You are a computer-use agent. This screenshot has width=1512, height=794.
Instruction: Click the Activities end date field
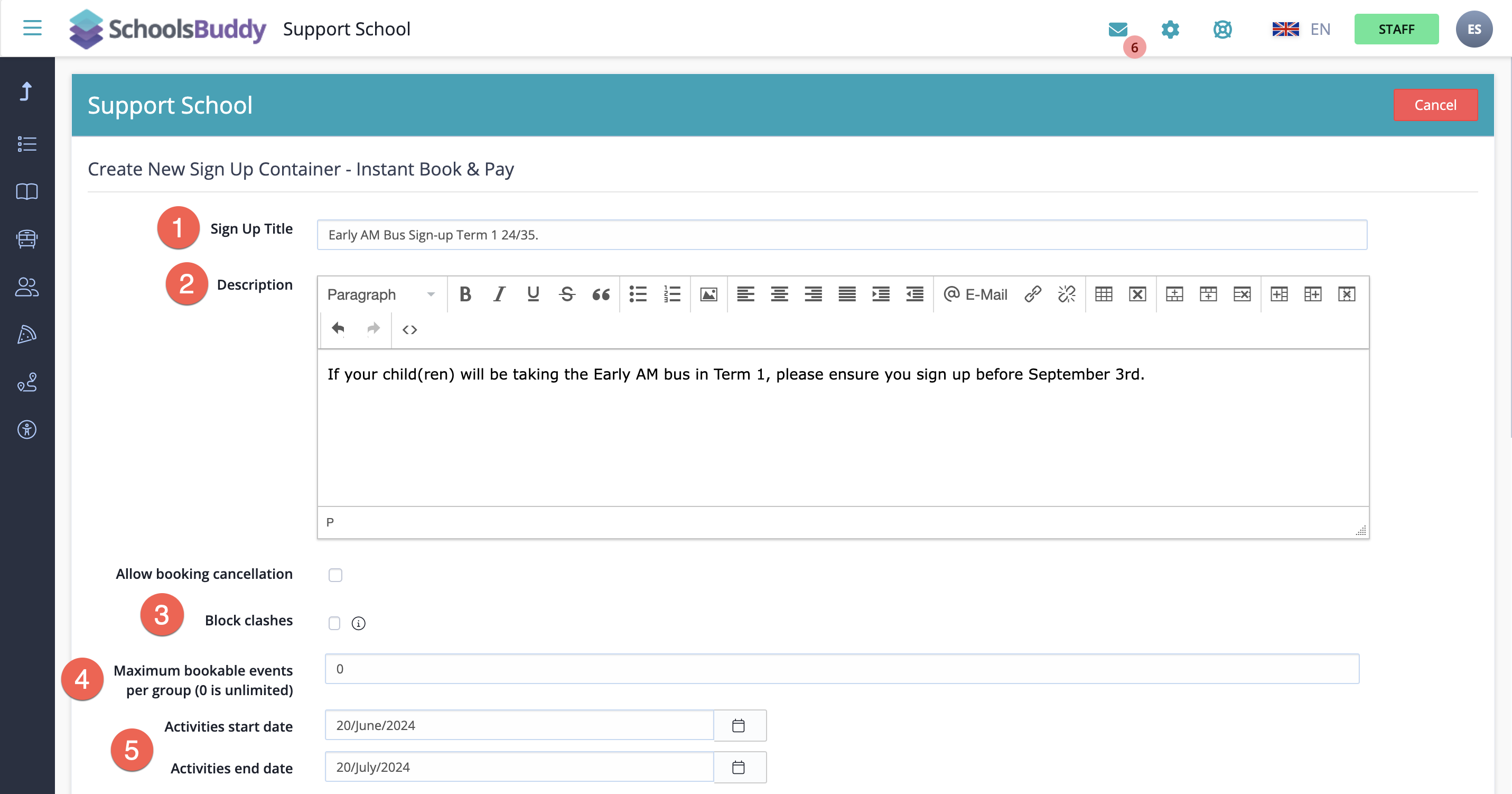pyautogui.click(x=519, y=767)
